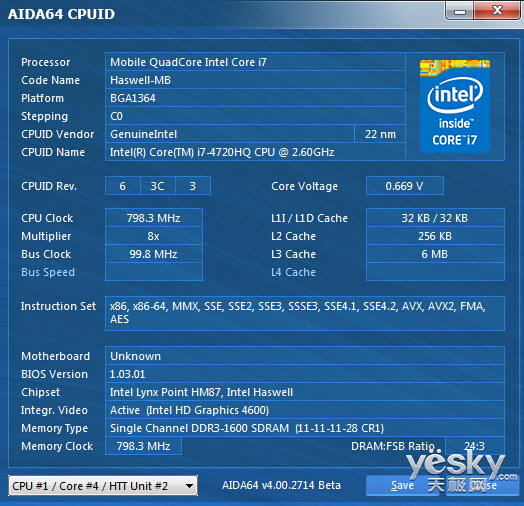Open the CPU core selector dropdown arrow
Viewport: 524px width, 506px height.
[x=189, y=486]
